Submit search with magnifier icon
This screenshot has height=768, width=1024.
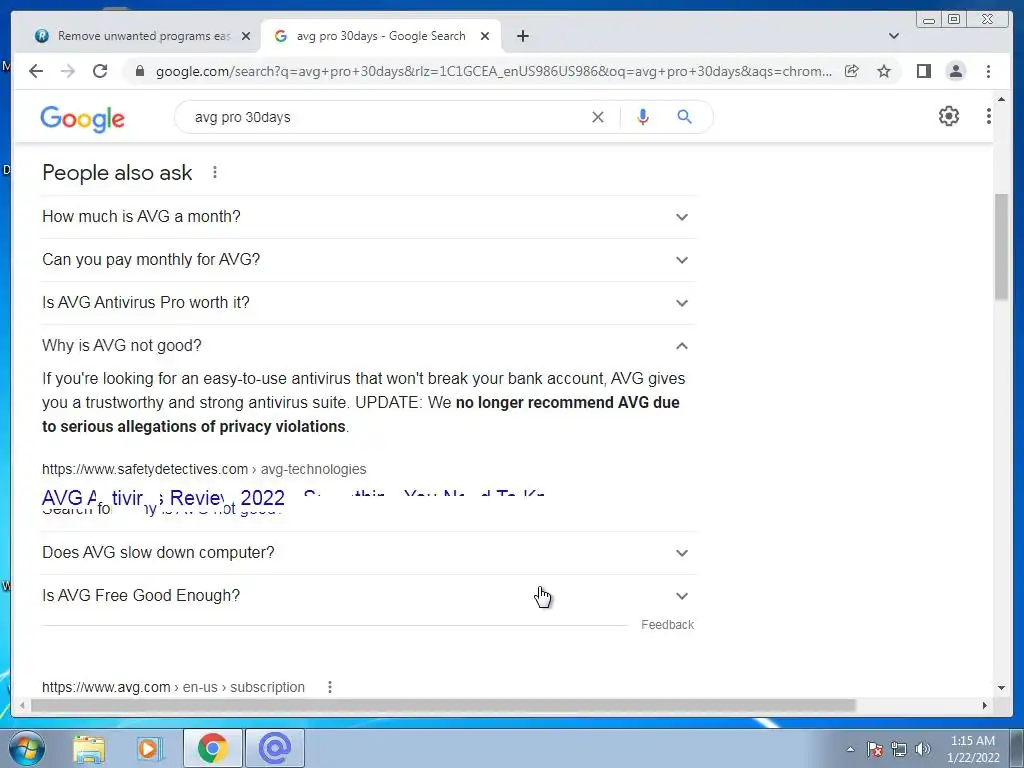click(684, 117)
